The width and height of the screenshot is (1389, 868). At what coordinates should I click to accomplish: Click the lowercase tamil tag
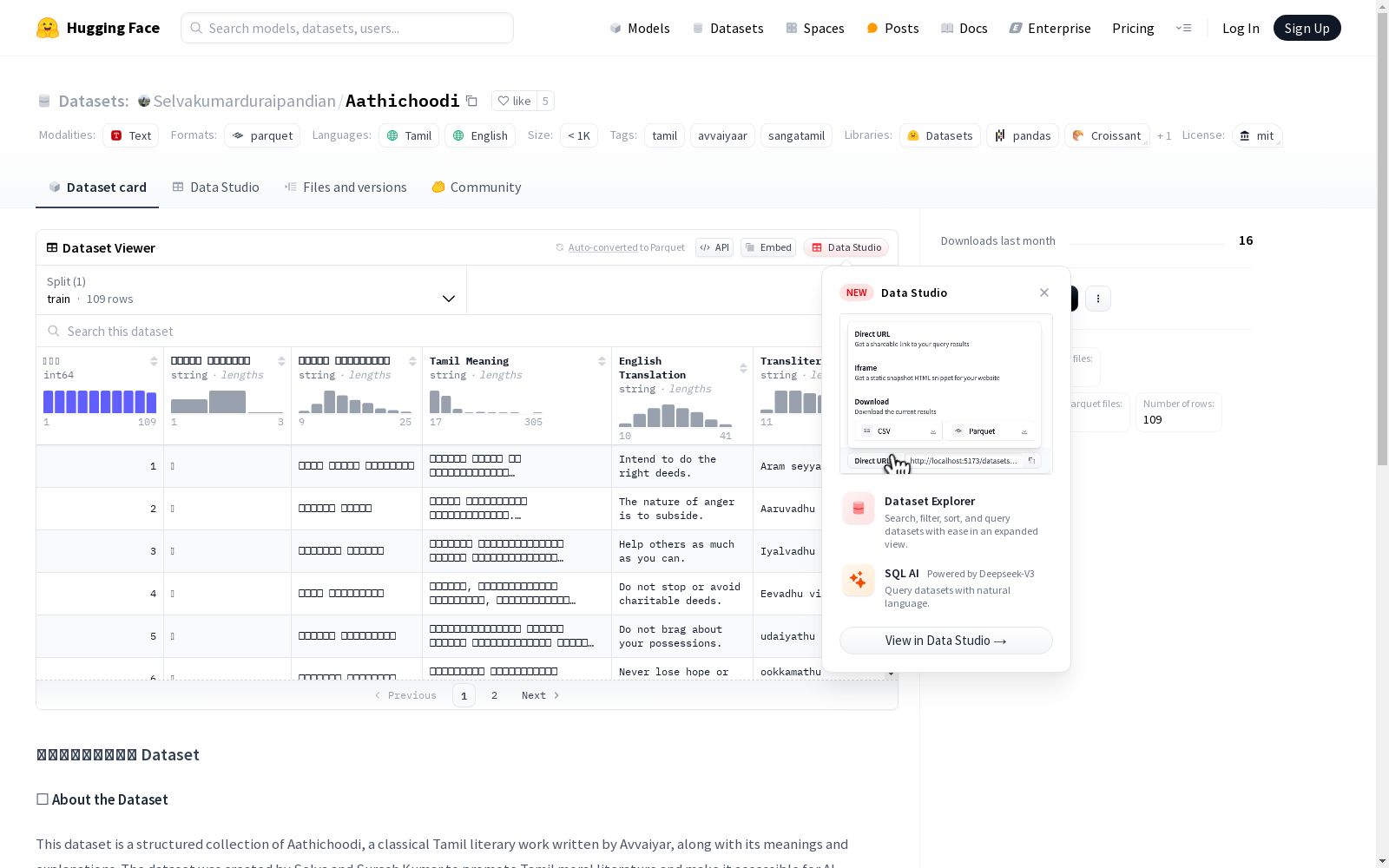pyautogui.click(x=664, y=135)
